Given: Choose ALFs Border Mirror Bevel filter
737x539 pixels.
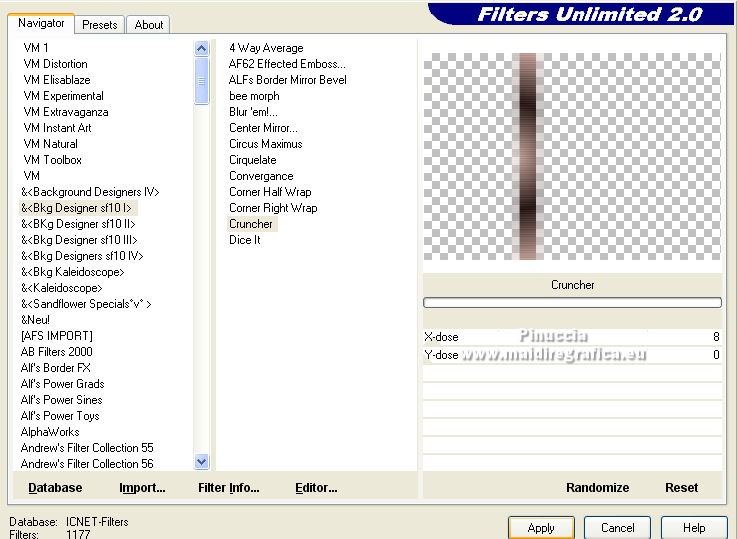Looking at the screenshot, I should (288, 79).
